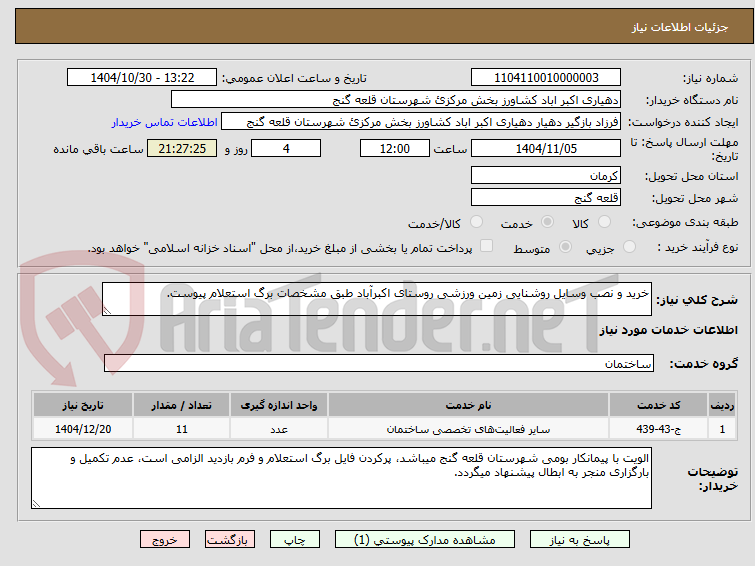
Task: Click the بازگشت back button
Action: (x=230, y=540)
